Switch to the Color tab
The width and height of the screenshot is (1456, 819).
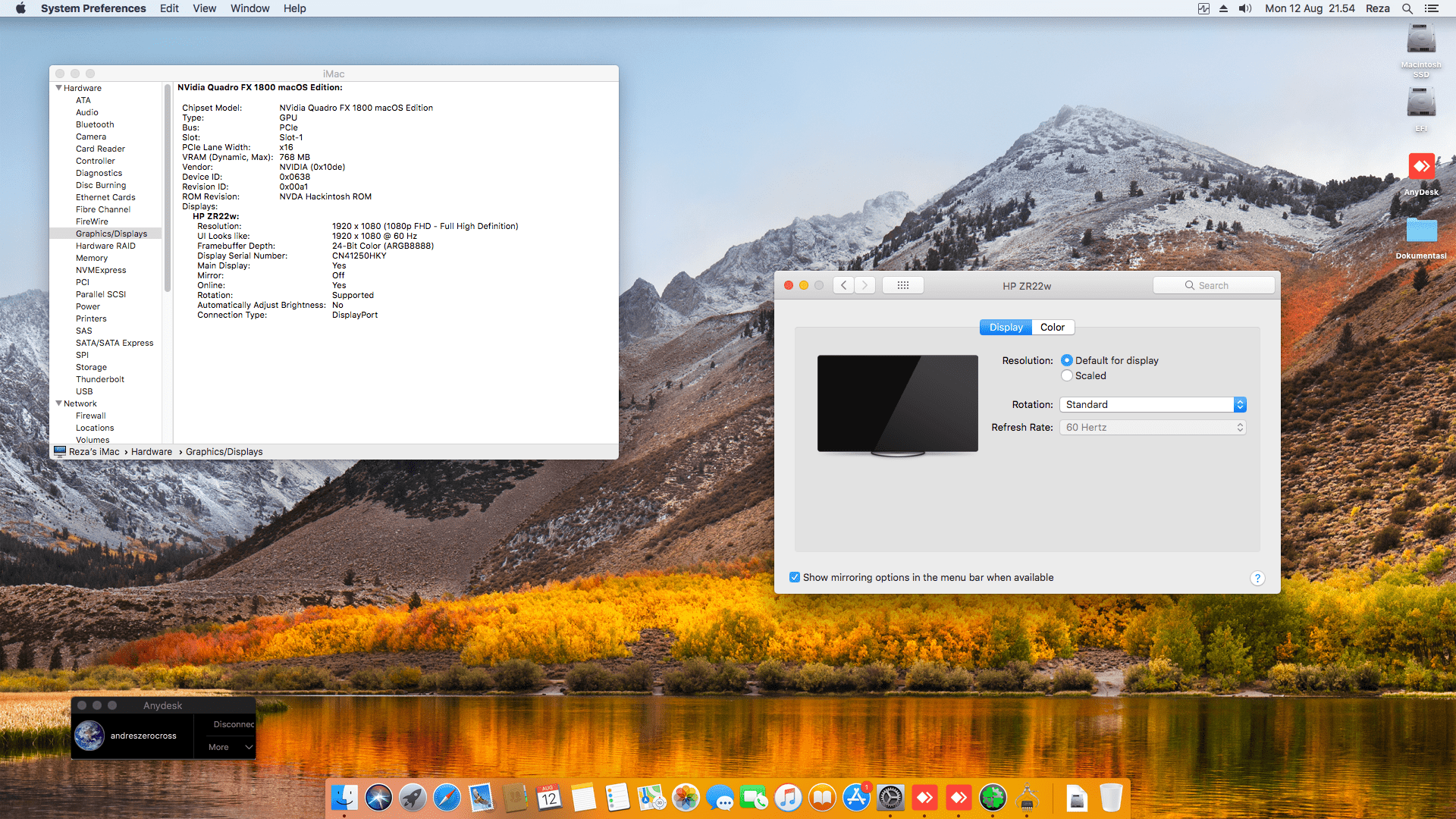tap(1052, 327)
